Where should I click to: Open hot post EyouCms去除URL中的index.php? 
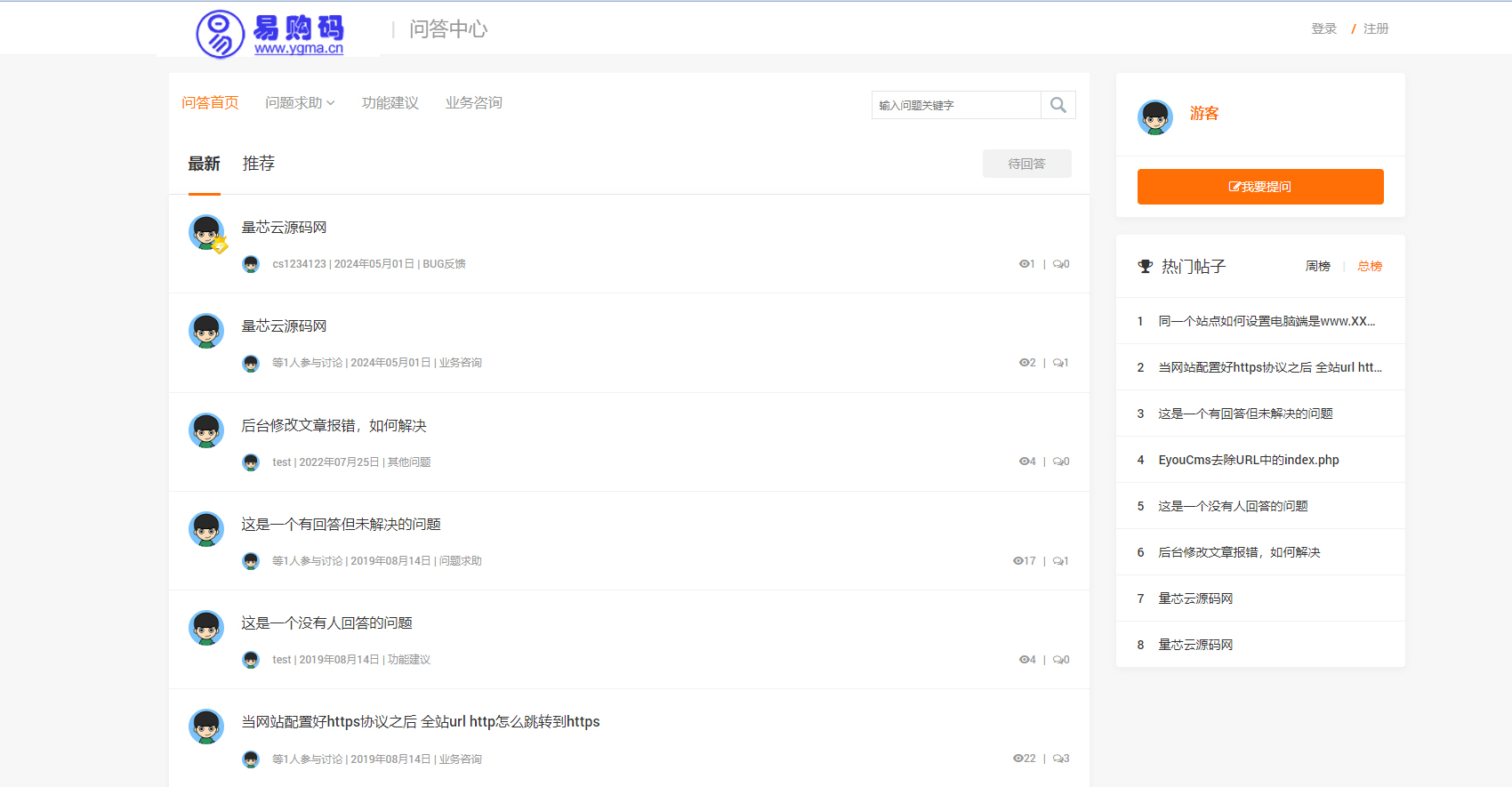tap(1248, 460)
